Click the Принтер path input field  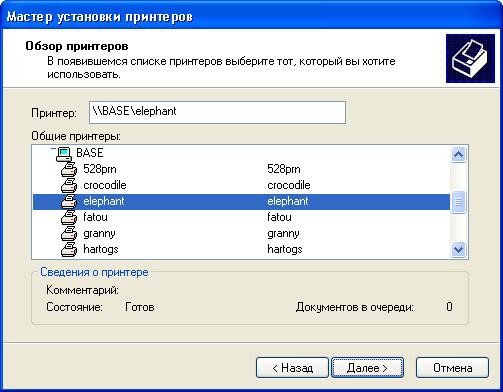click(217, 112)
